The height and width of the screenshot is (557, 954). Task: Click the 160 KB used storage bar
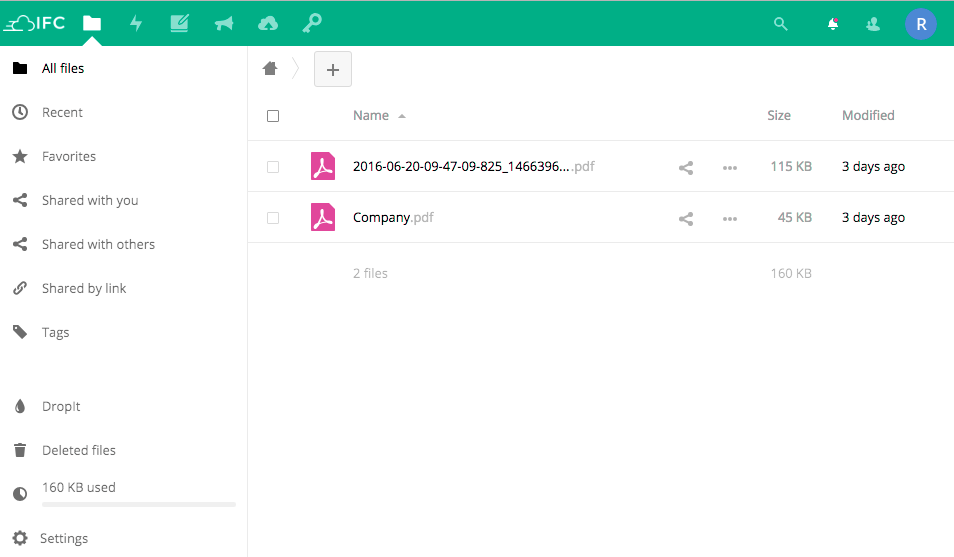138,504
